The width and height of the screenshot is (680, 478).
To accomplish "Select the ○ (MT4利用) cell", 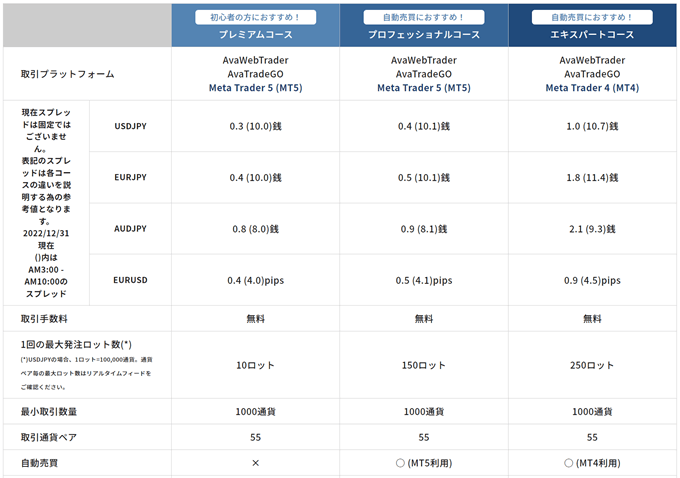I will tap(592, 463).
